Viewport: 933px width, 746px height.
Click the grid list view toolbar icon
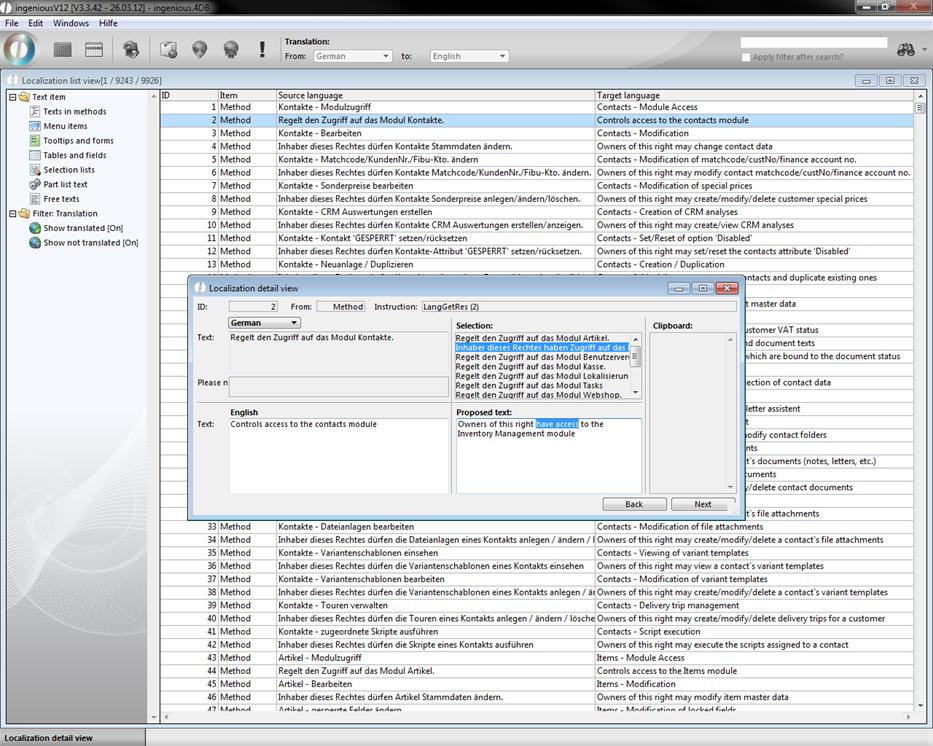pos(63,49)
